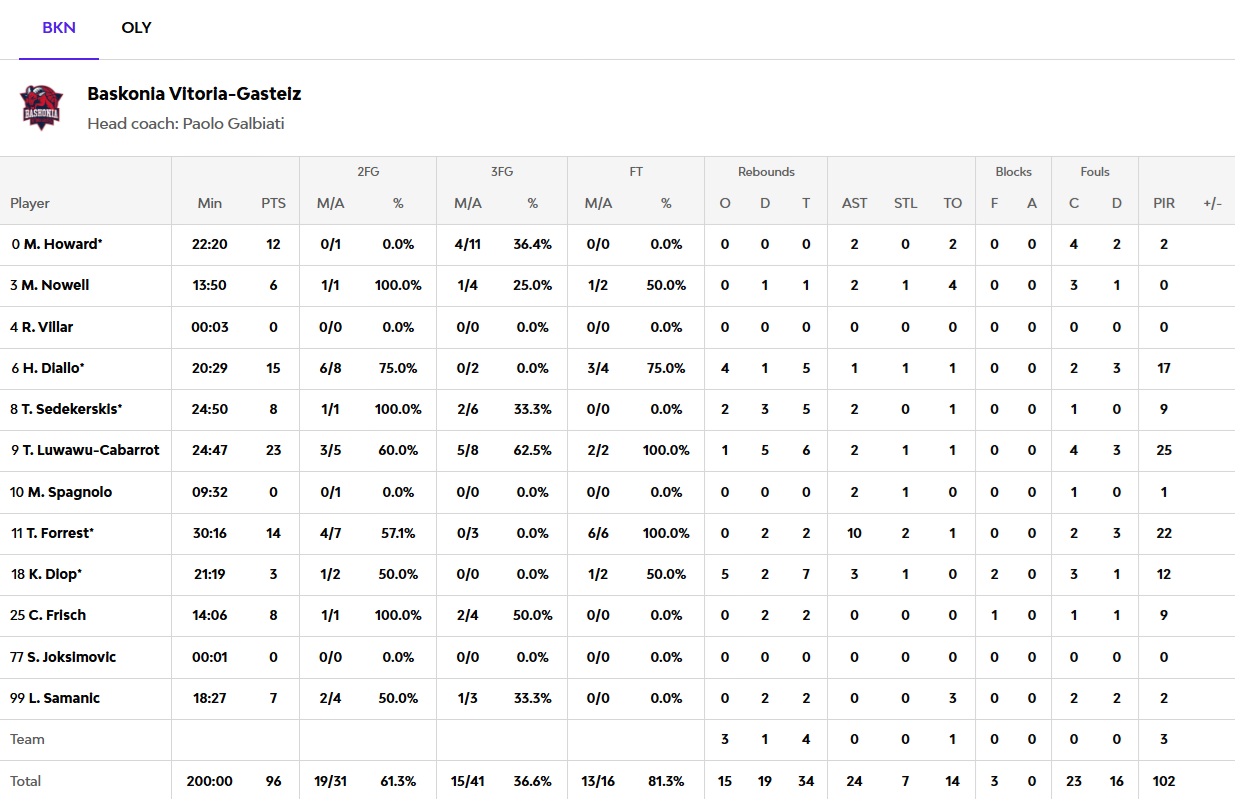Image resolution: width=1242 pixels, height=807 pixels.
Task: Click the +/- column header
Action: tap(1212, 203)
